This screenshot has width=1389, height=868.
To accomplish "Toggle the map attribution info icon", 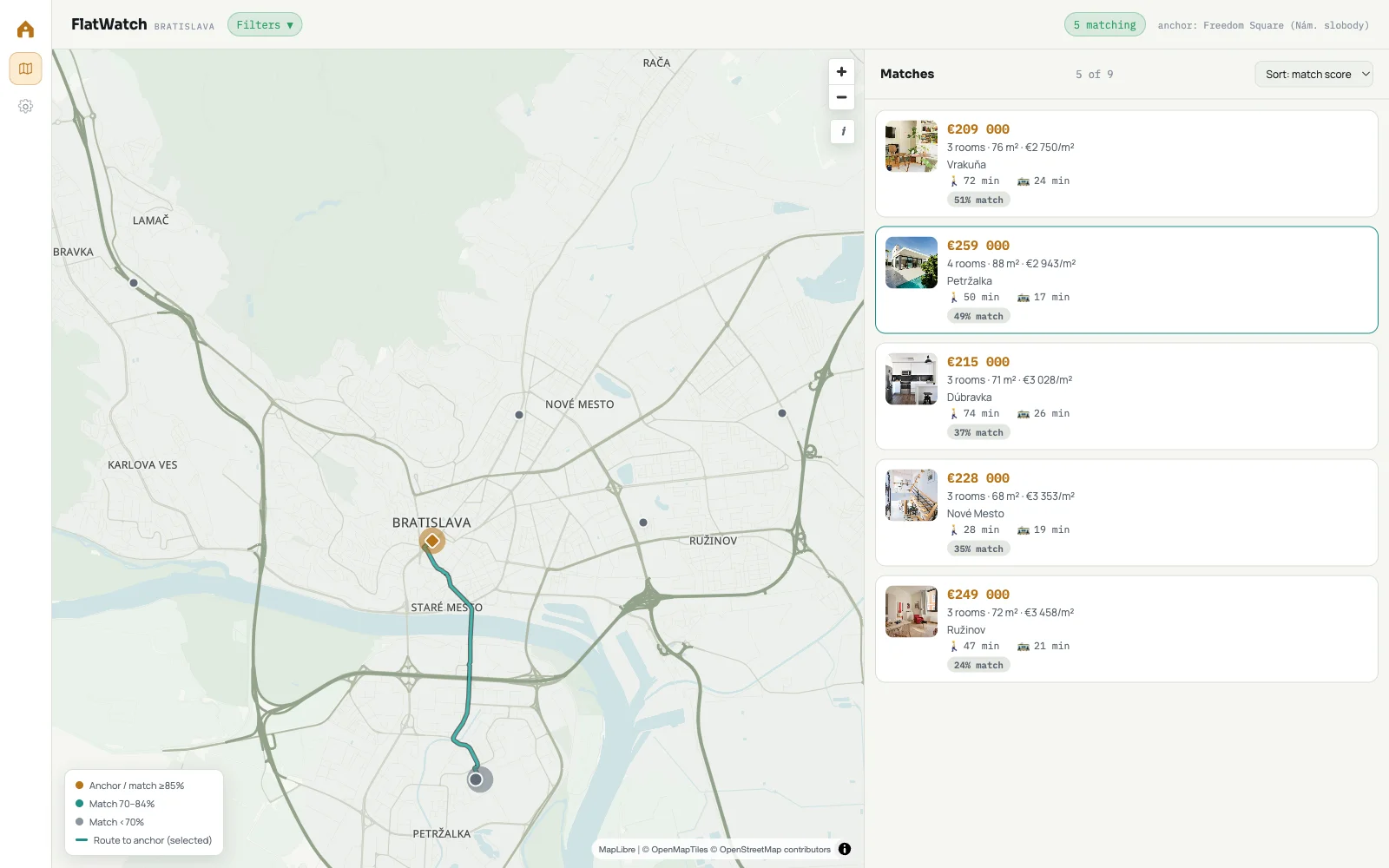I will [845, 849].
